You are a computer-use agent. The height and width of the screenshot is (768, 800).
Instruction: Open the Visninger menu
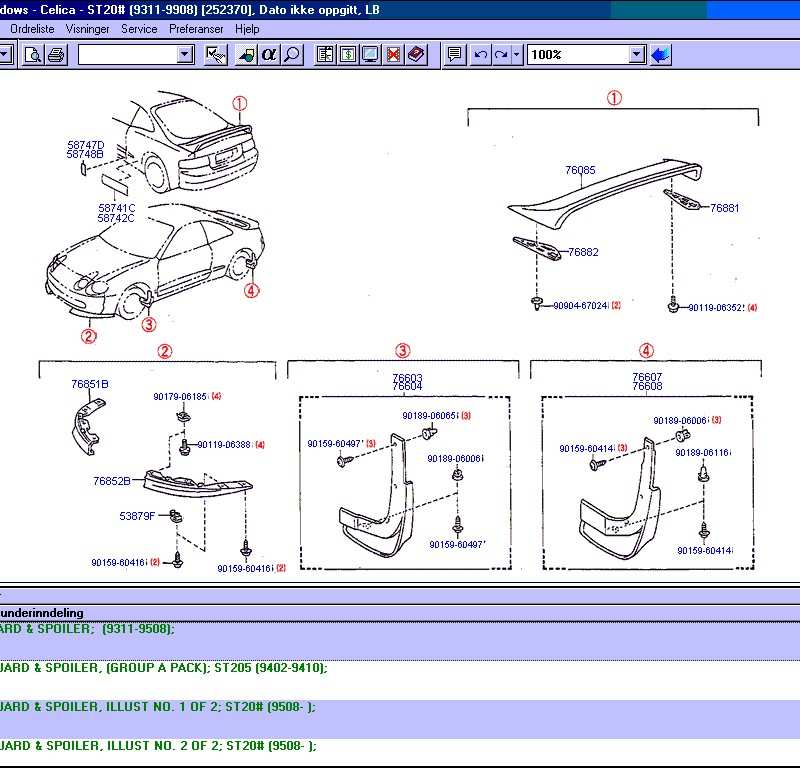pyautogui.click(x=88, y=29)
